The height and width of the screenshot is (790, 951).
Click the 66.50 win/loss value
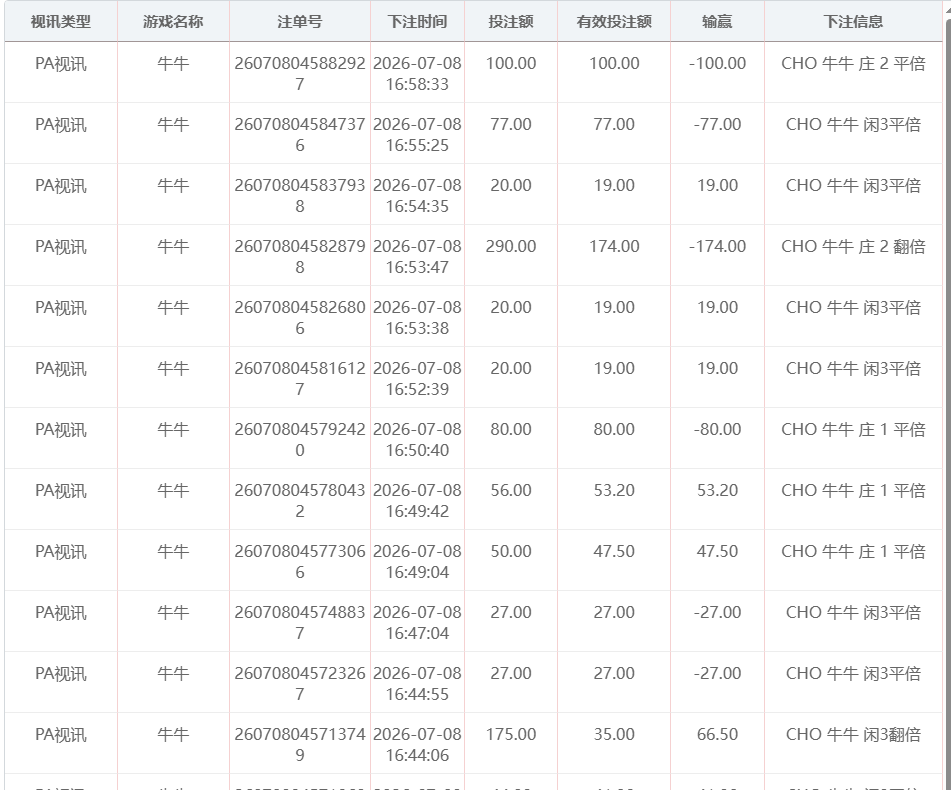click(x=717, y=734)
